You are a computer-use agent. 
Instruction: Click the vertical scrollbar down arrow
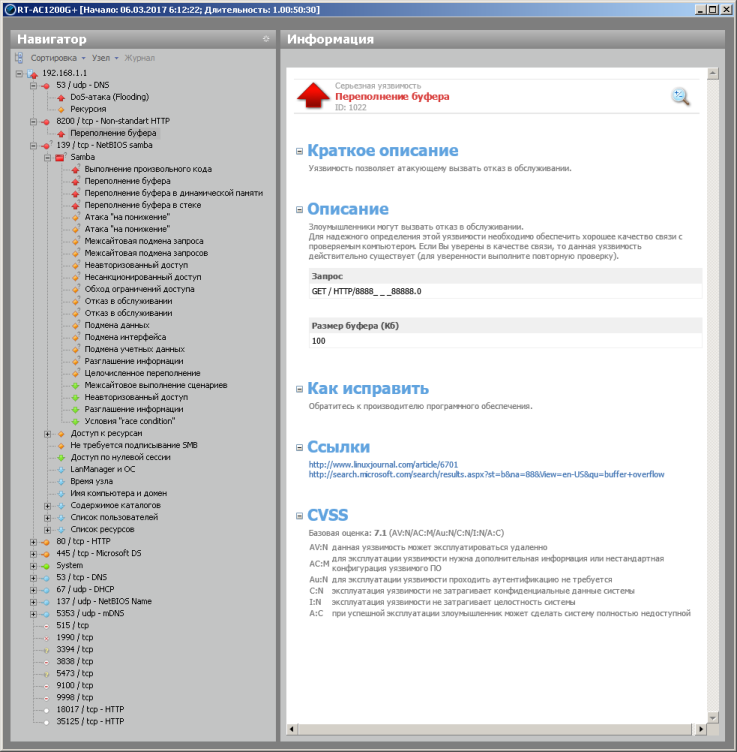(x=713, y=718)
